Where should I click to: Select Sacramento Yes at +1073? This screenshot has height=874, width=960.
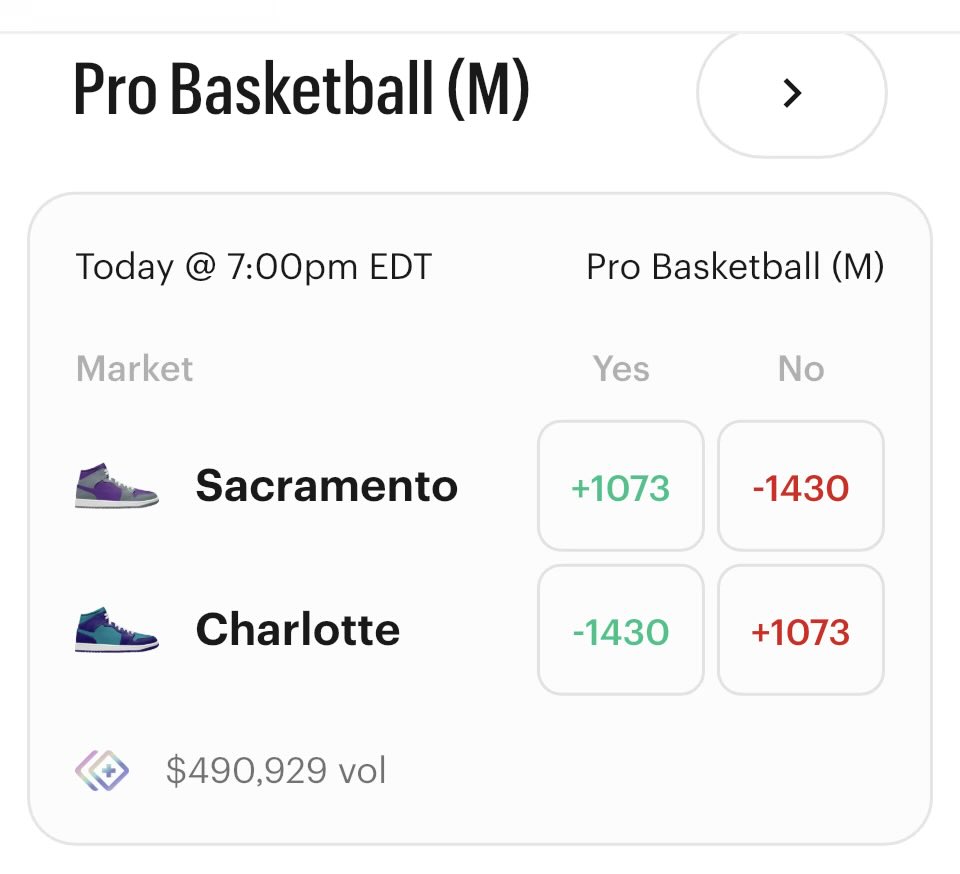620,487
